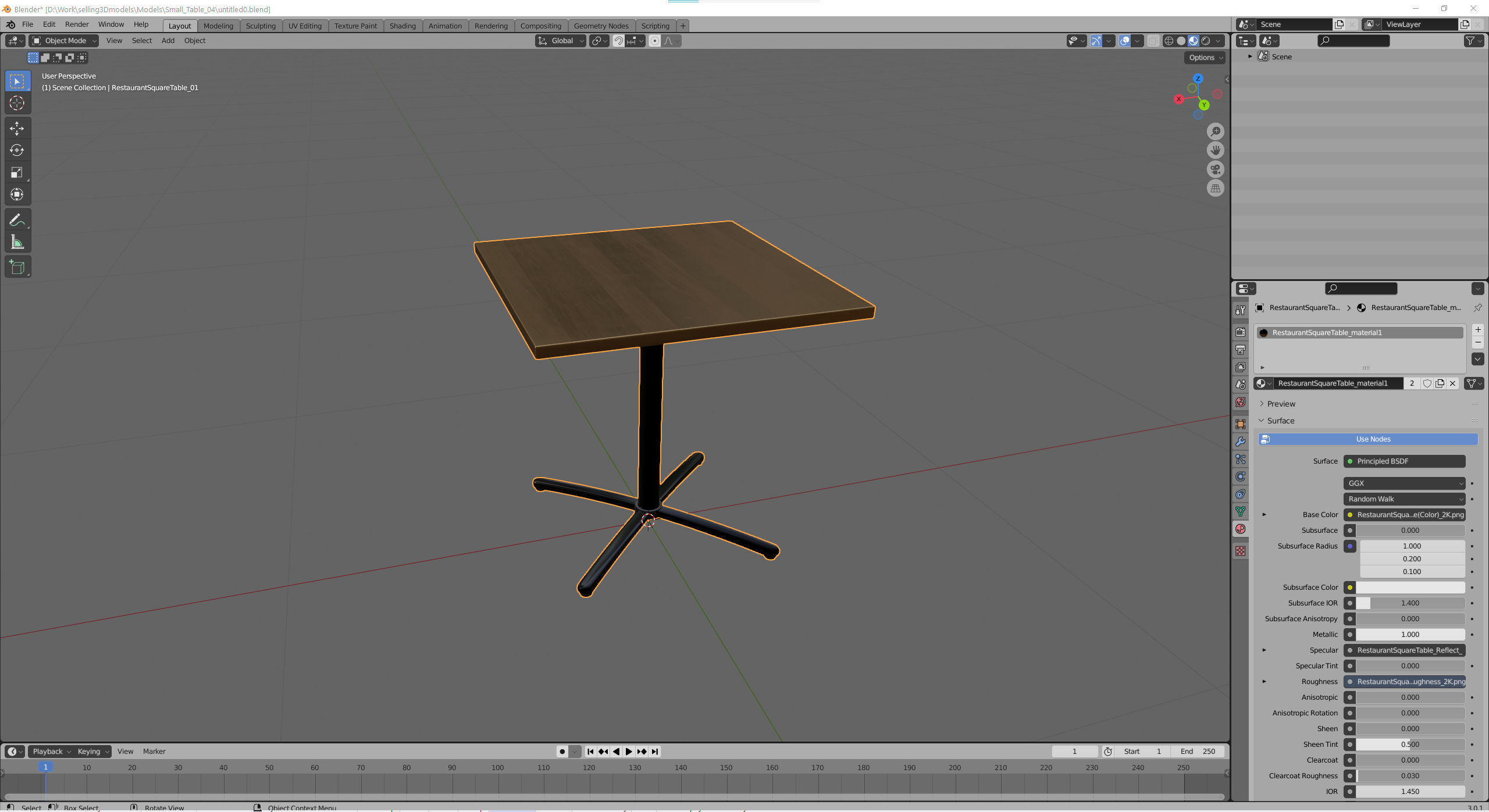Open the Render properties tab

pyautogui.click(x=1241, y=332)
